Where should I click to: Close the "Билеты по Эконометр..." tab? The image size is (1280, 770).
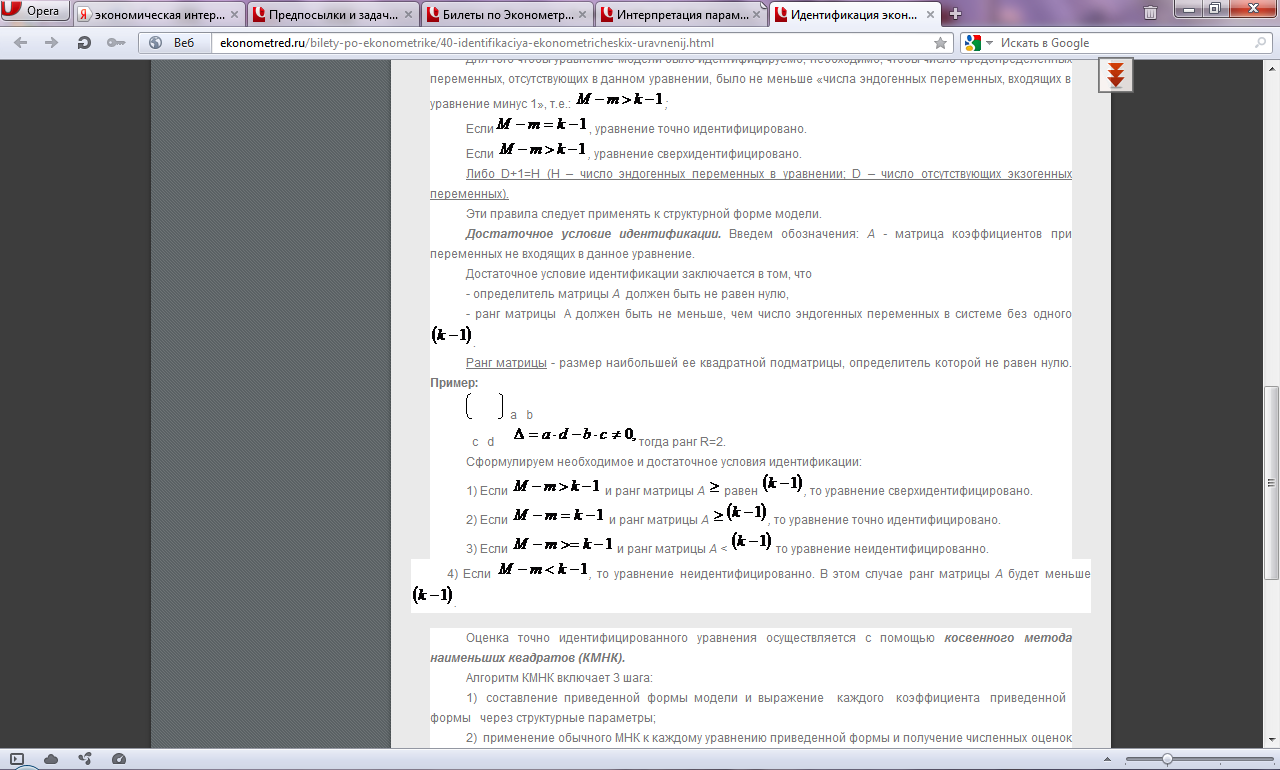click(x=580, y=15)
